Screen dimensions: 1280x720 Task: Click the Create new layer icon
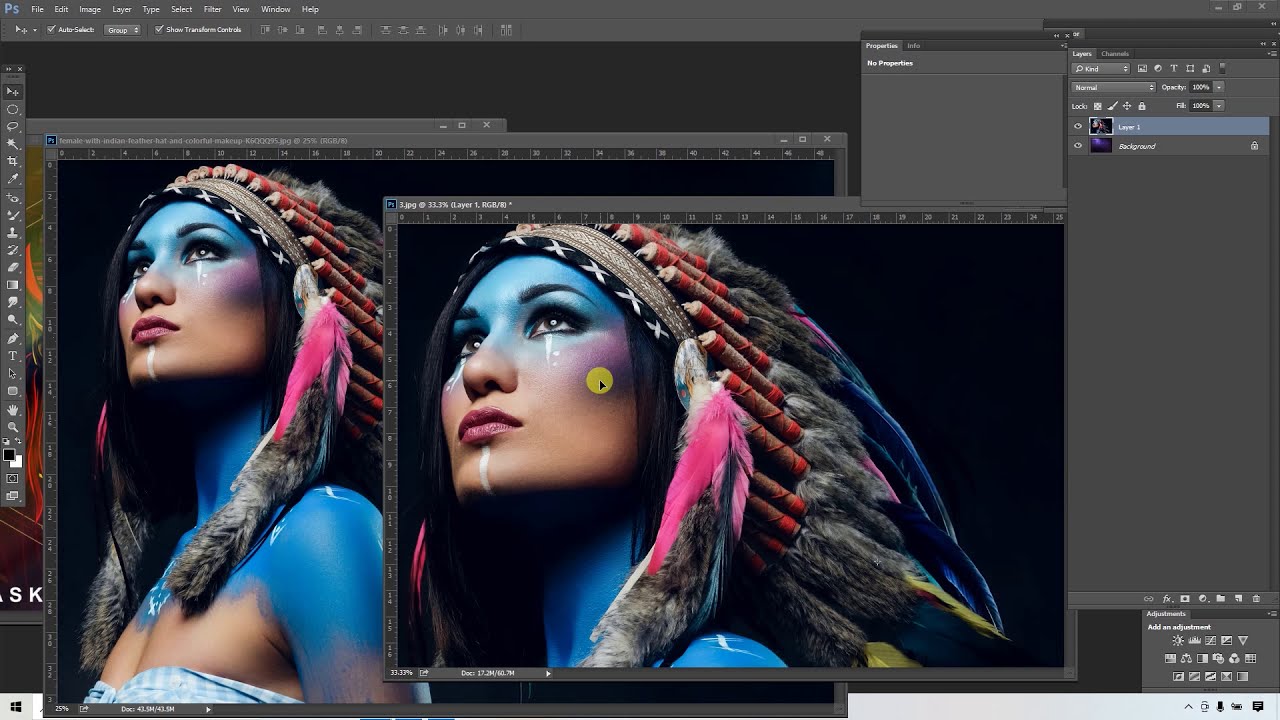point(1238,599)
